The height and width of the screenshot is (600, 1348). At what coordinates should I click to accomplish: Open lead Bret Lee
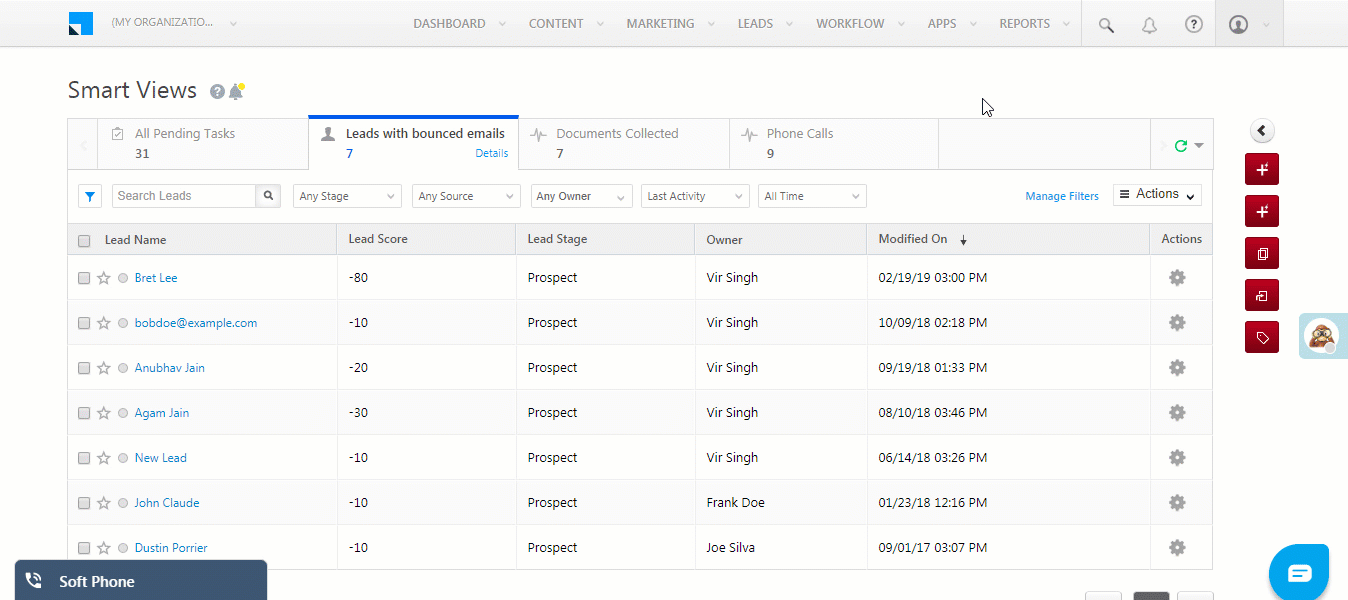point(156,278)
